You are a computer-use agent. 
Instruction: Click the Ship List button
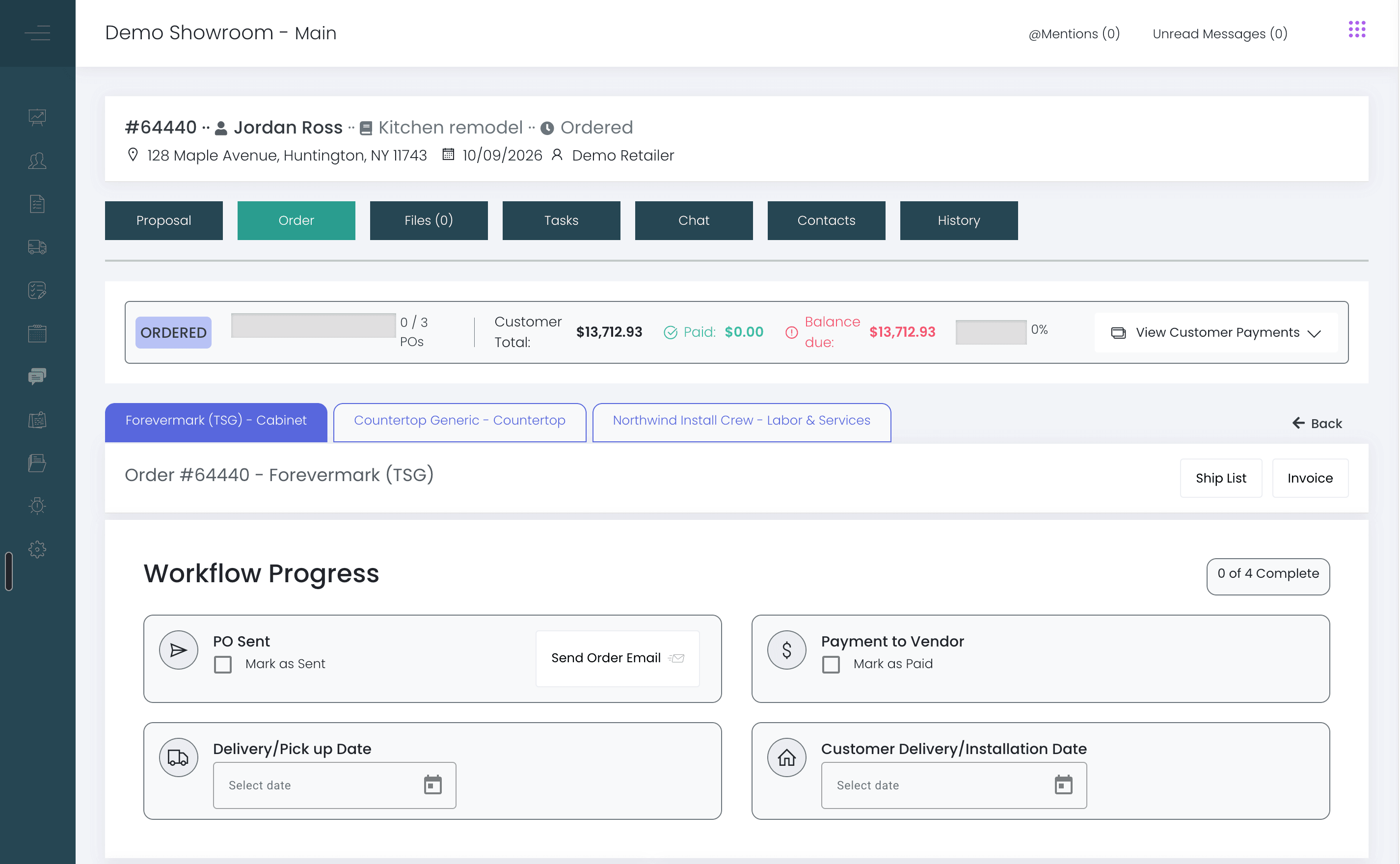coord(1220,478)
